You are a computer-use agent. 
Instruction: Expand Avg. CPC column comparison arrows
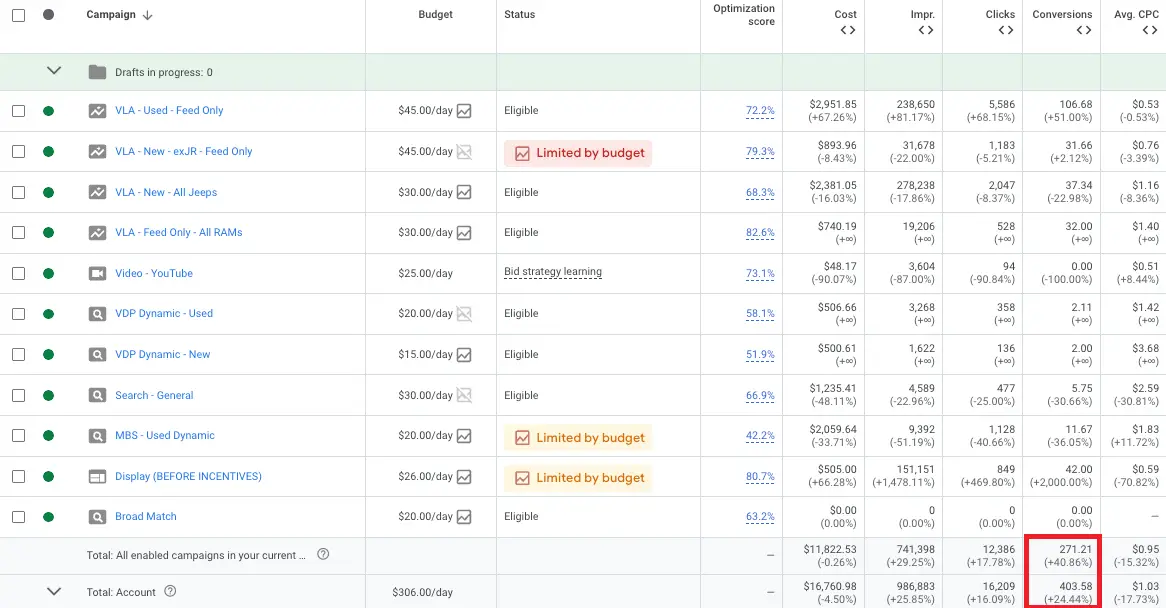point(1150,30)
